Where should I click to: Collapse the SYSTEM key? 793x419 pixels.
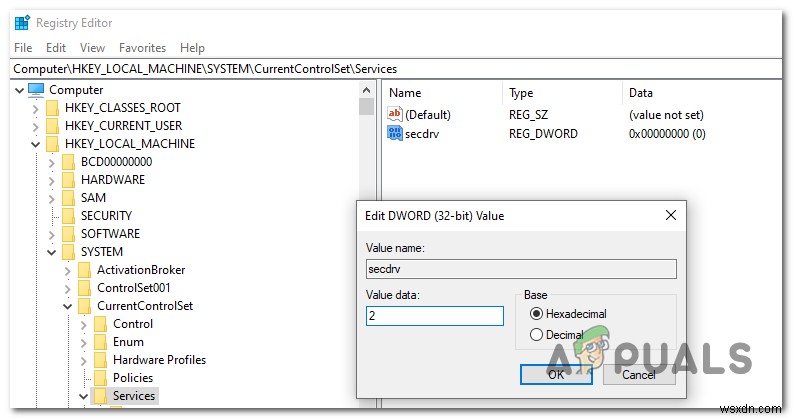pyautogui.click(x=52, y=253)
